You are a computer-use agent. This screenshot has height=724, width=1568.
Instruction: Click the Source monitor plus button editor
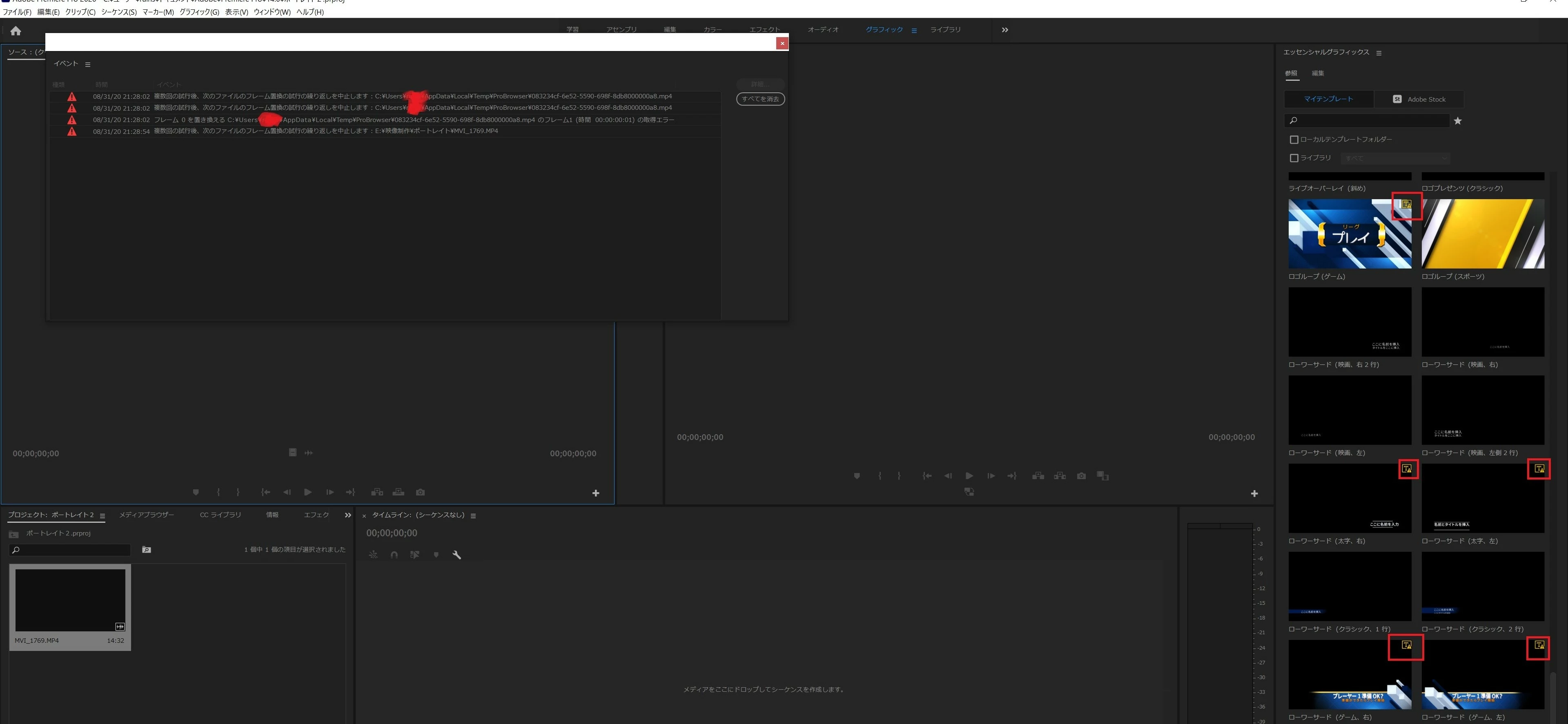(x=595, y=493)
